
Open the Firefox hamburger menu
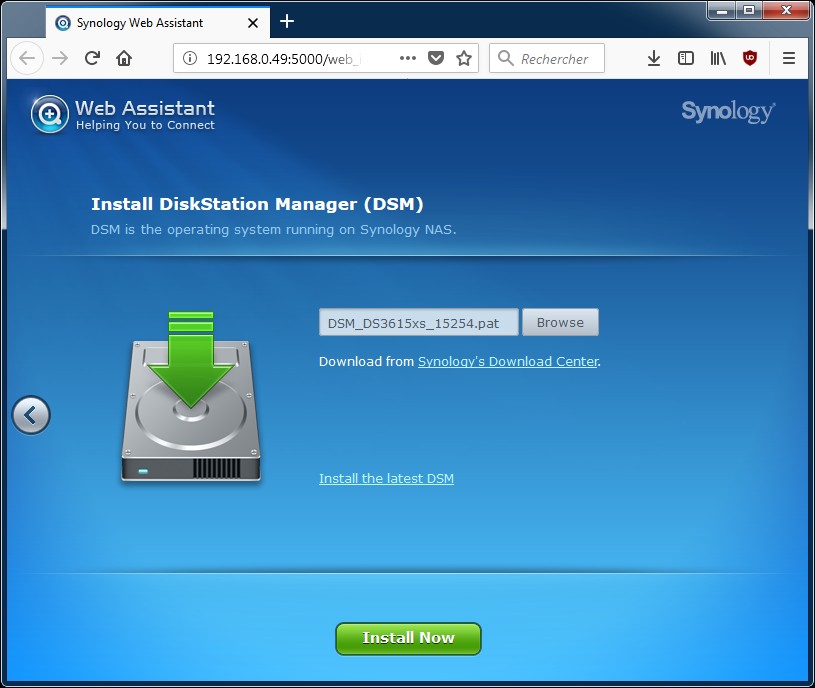[789, 59]
